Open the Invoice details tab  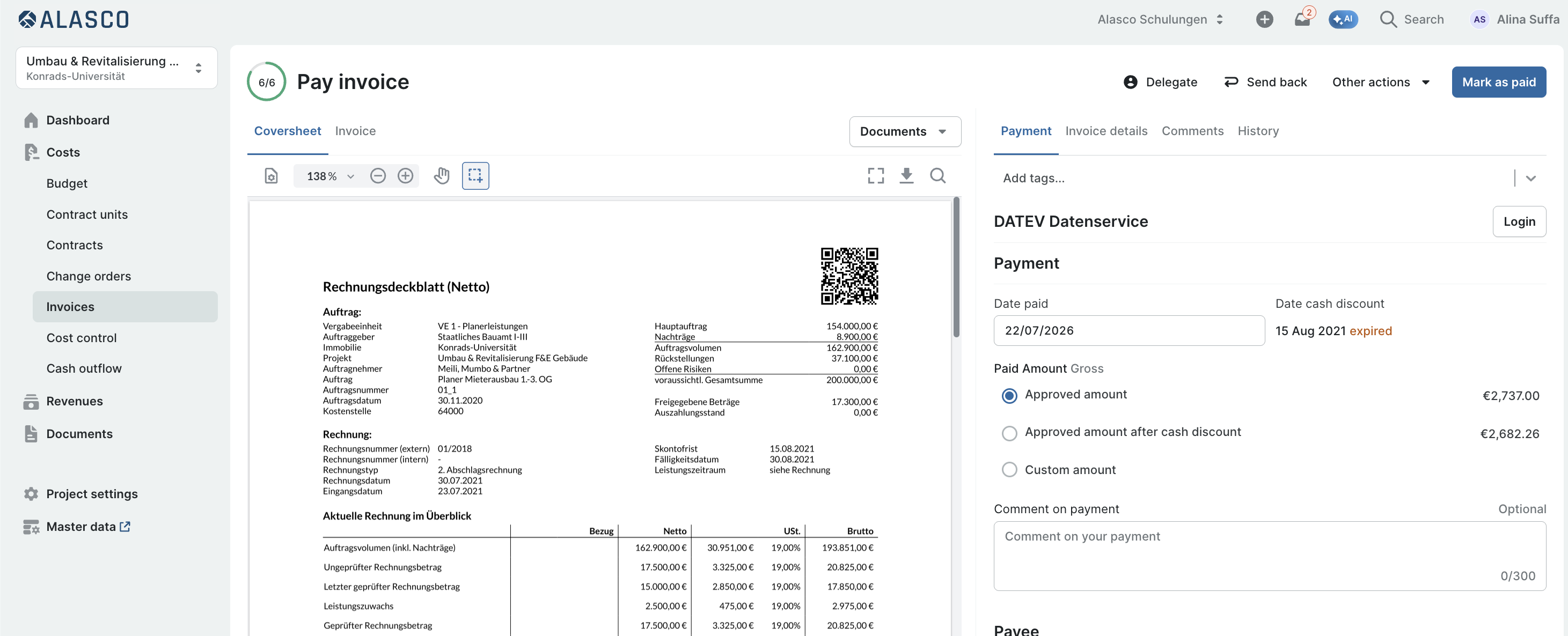(1106, 131)
